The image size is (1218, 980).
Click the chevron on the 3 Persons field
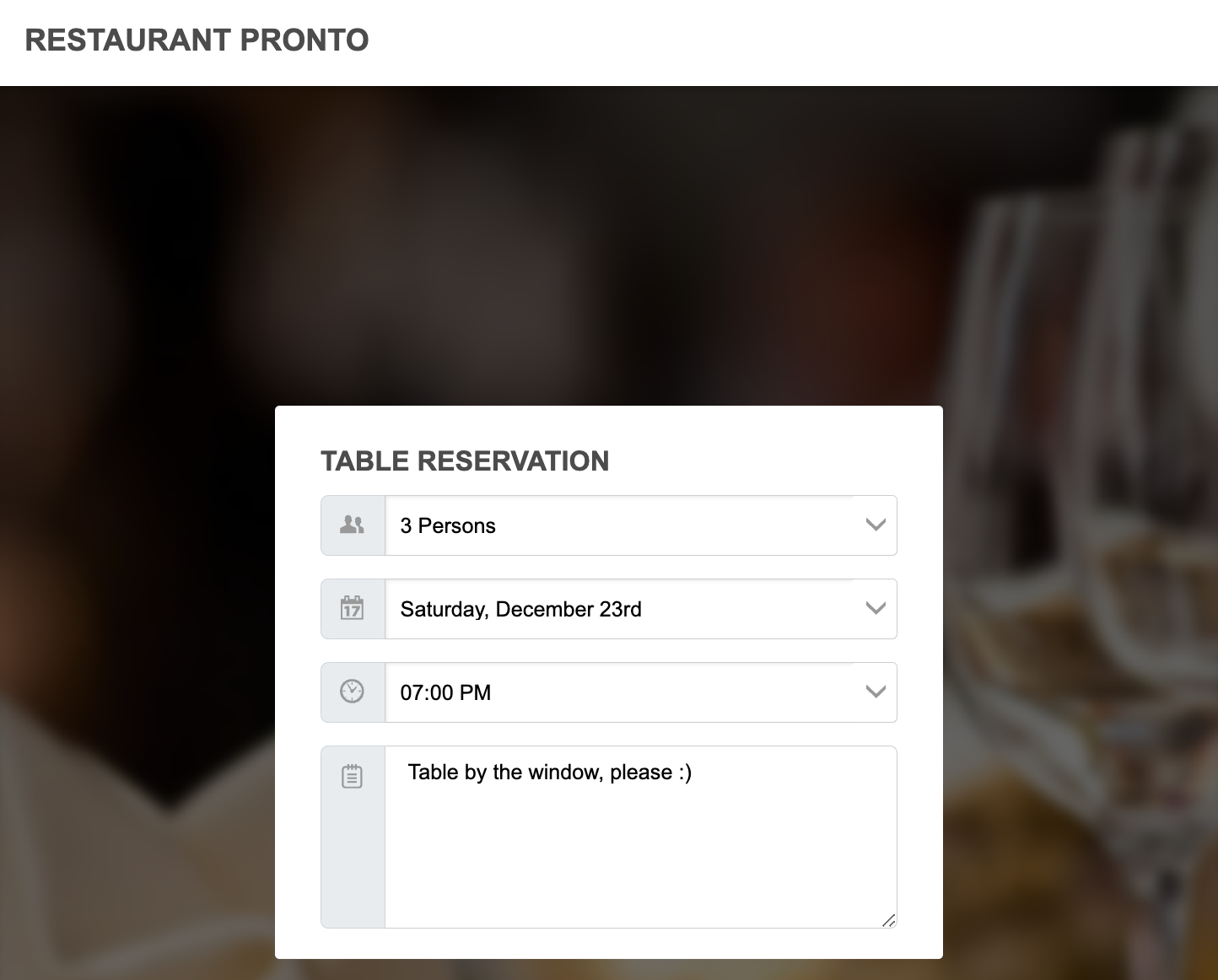click(875, 525)
